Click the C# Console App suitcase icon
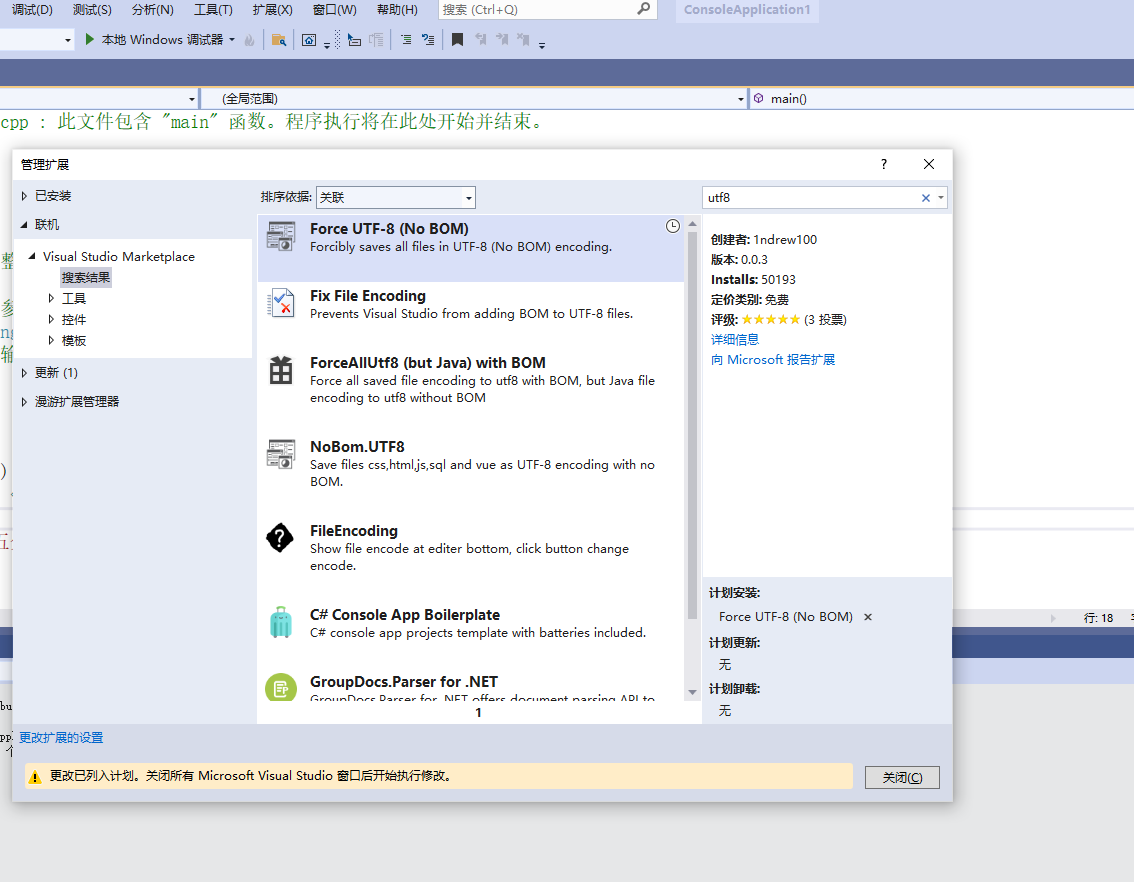 281,622
